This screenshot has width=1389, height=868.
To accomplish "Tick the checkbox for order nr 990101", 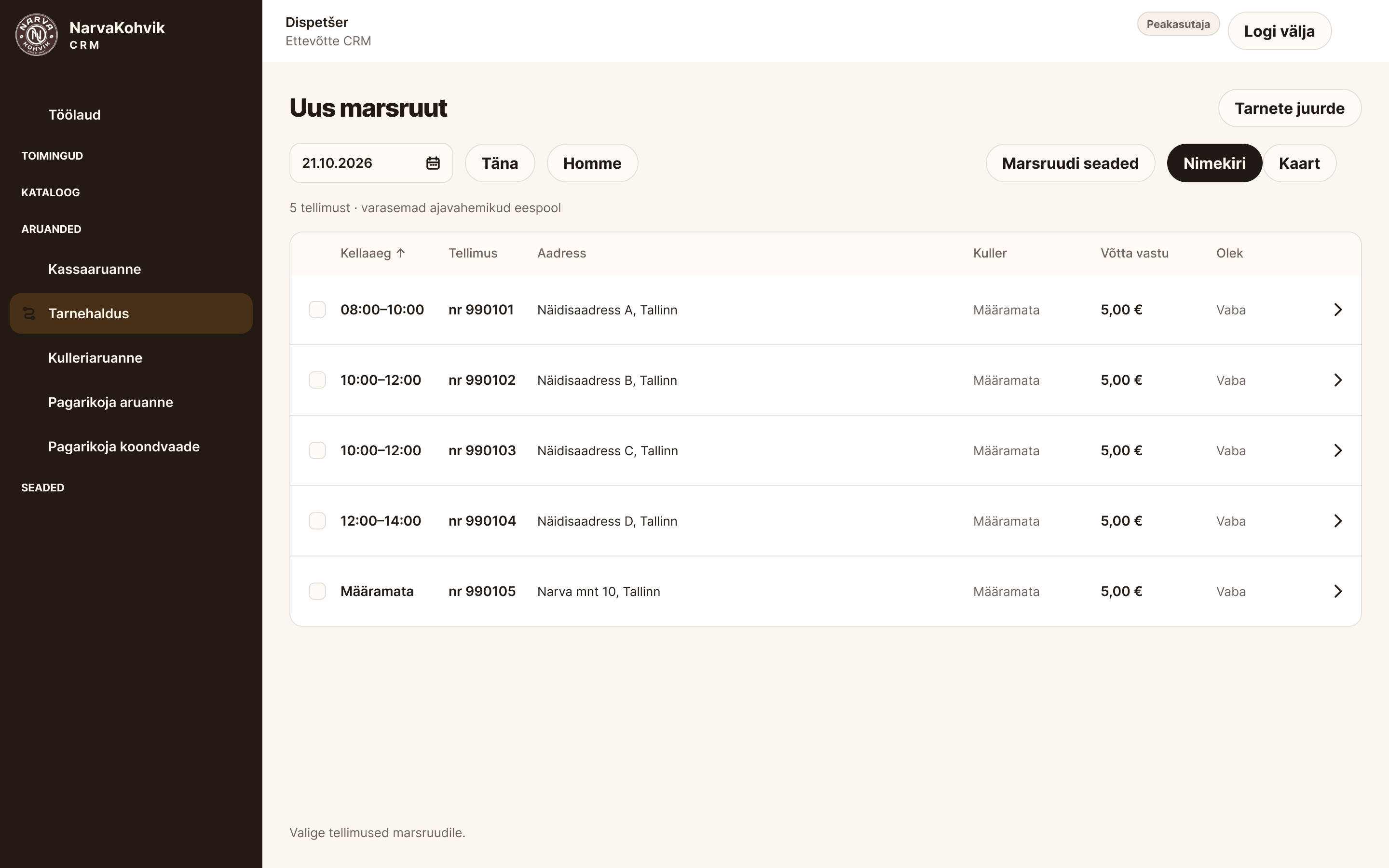I will click(317, 310).
